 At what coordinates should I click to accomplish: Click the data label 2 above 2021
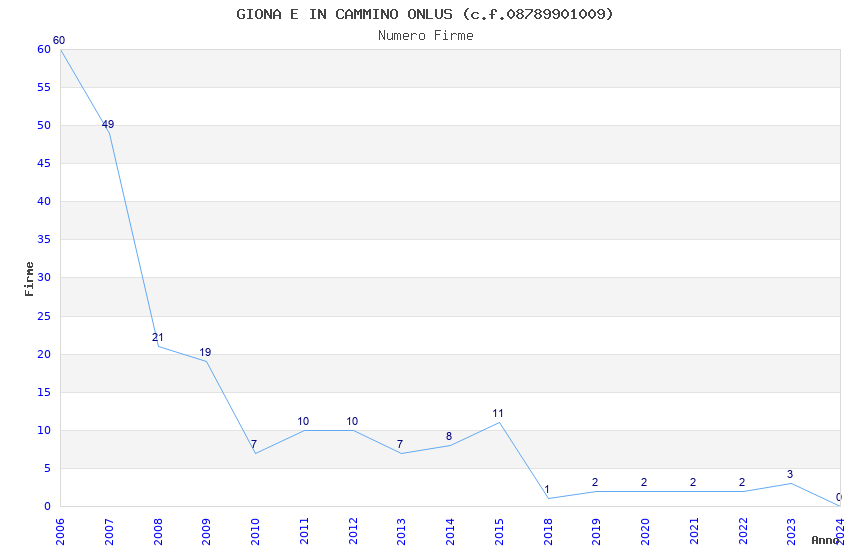click(x=693, y=482)
